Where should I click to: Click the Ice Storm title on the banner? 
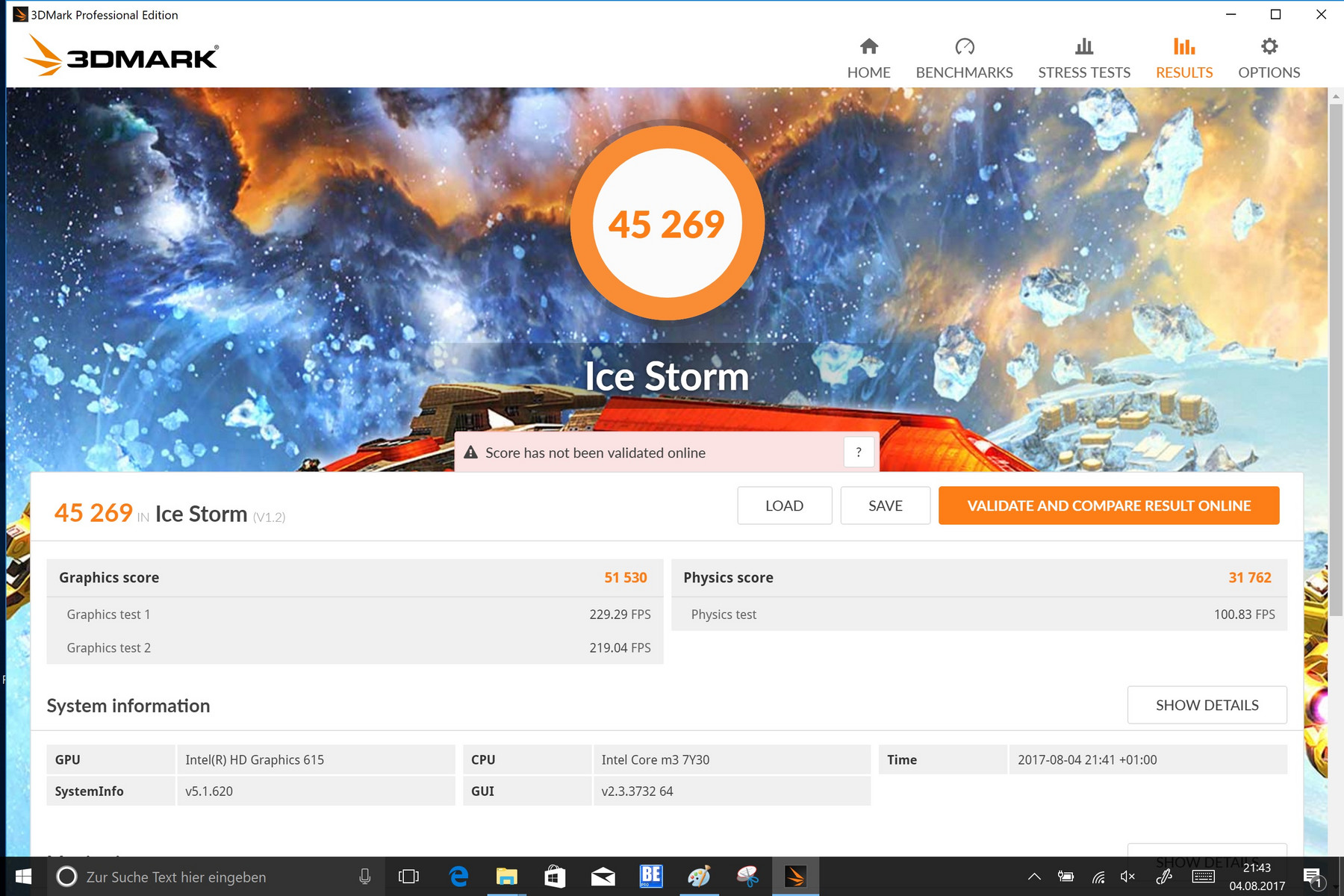[x=667, y=376]
